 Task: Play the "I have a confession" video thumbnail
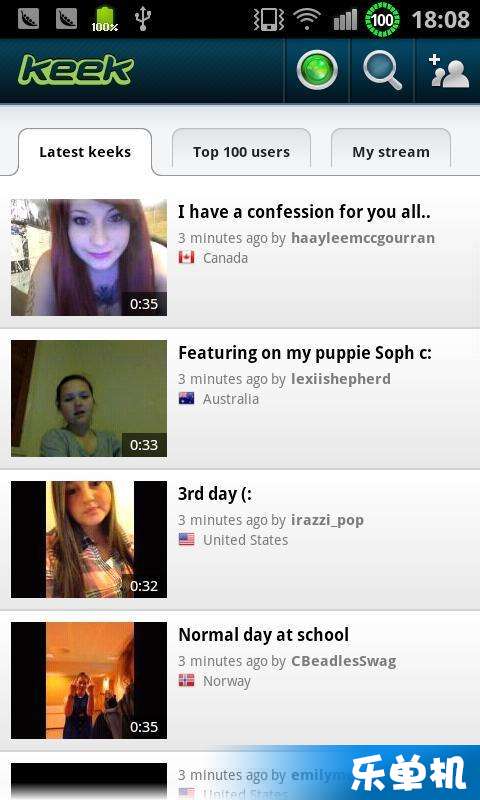(89, 257)
